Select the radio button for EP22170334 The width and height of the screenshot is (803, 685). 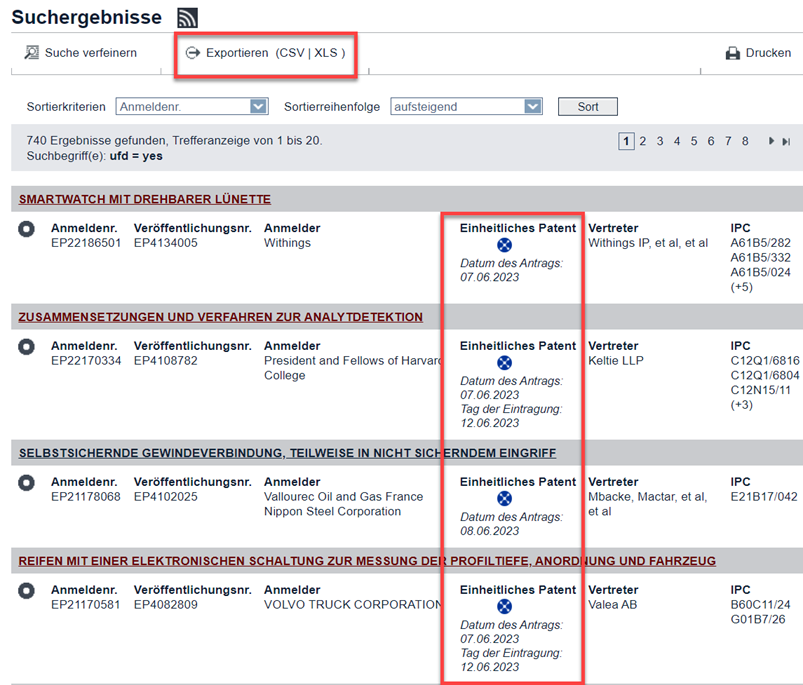click(26, 347)
